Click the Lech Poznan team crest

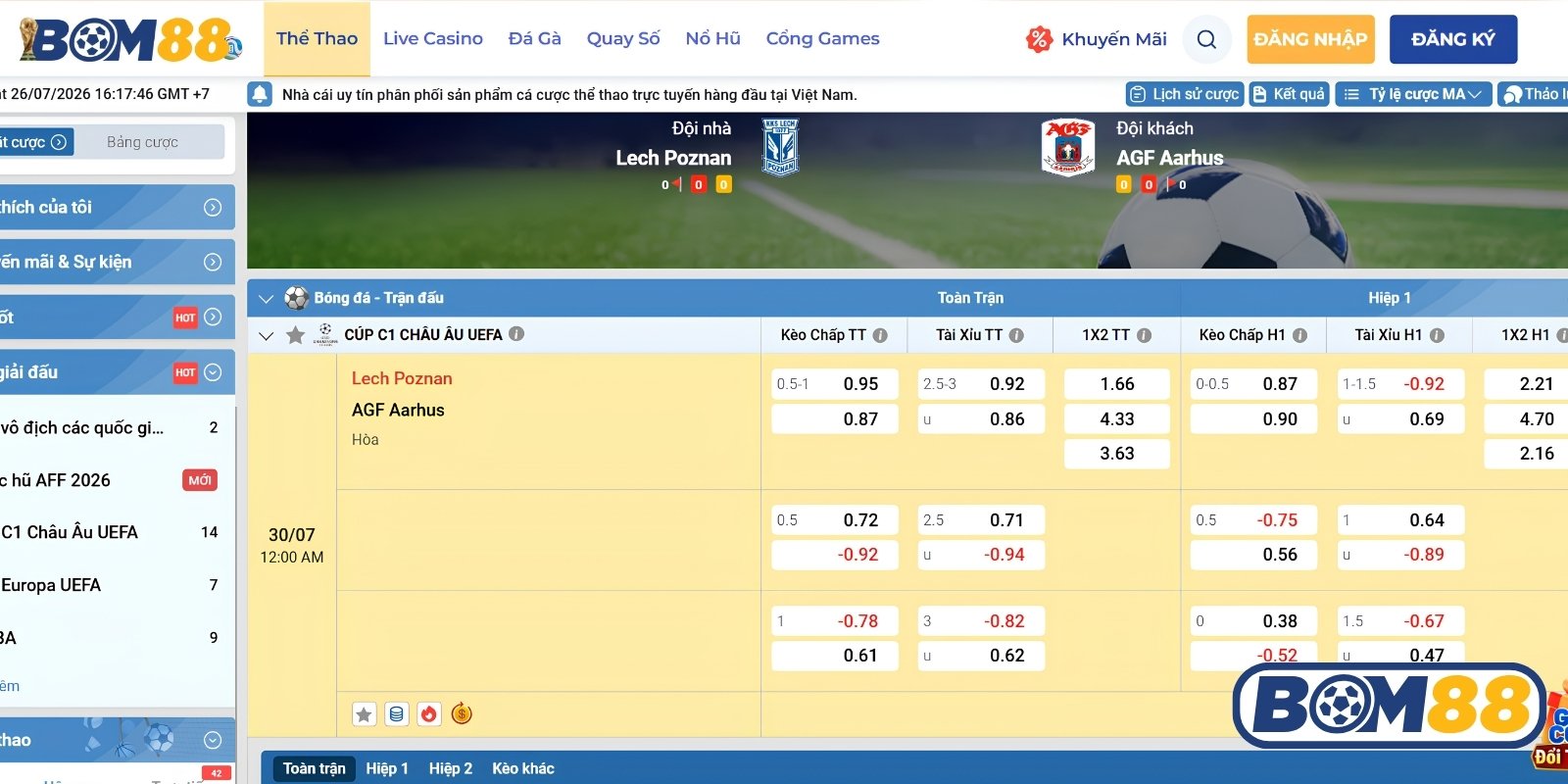(780, 147)
